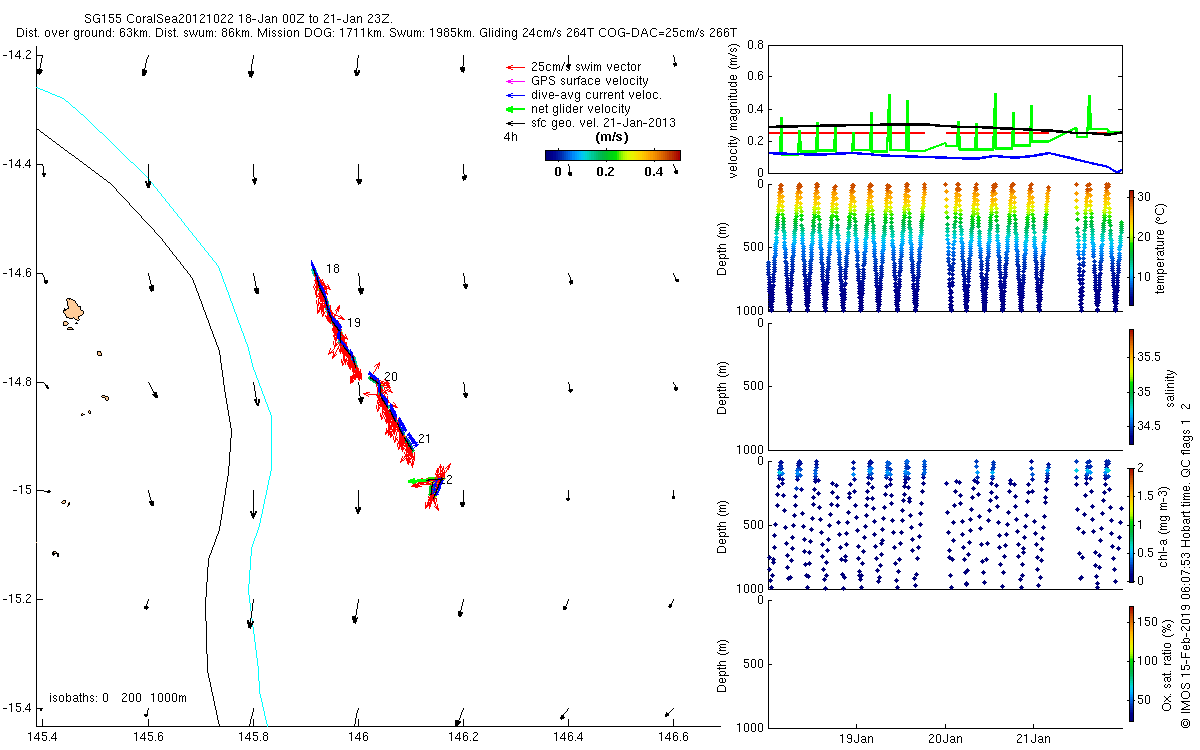The image size is (1200, 750).
Task: Click the 'Ox. sat. ratio (%)' colorbar label
Action: click(x=1167, y=663)
